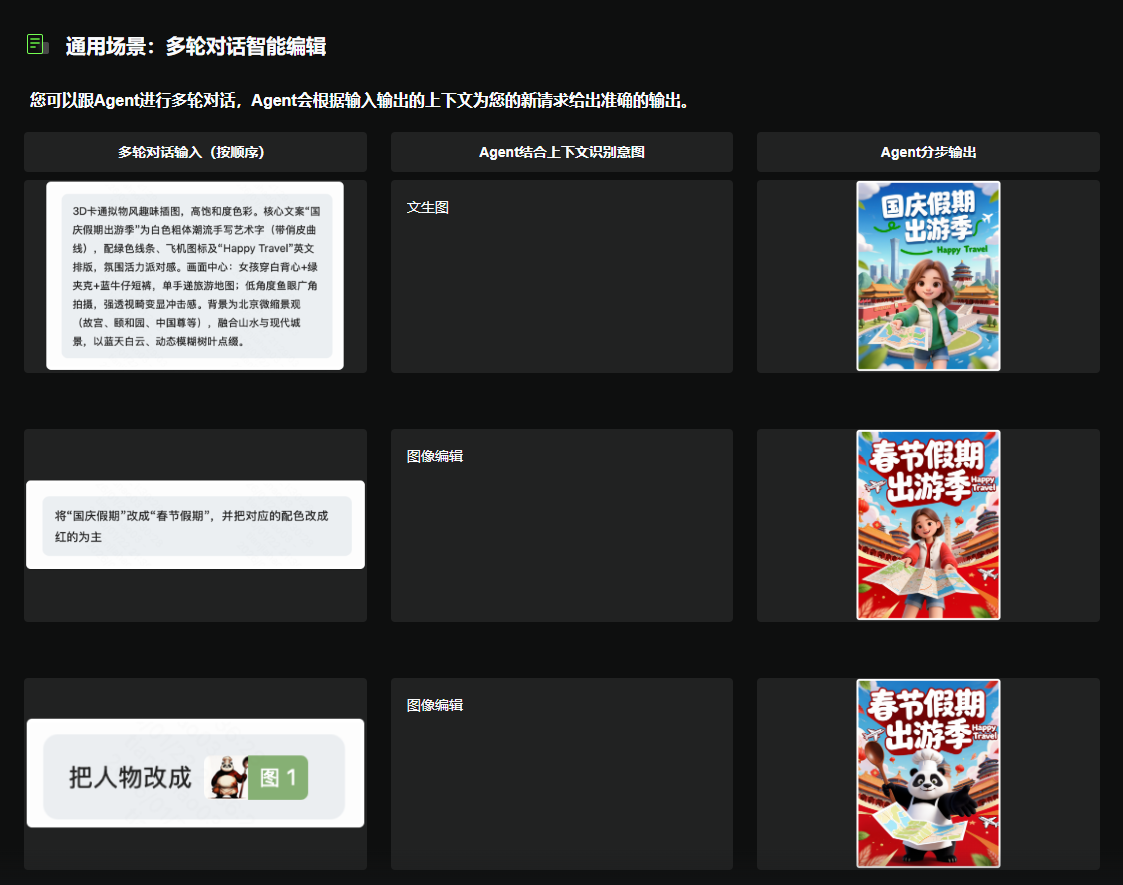The width and height of the screenshot is (1123, 885).
Task: Click the panda reference image in the prompt
Action: click(226, 778)
